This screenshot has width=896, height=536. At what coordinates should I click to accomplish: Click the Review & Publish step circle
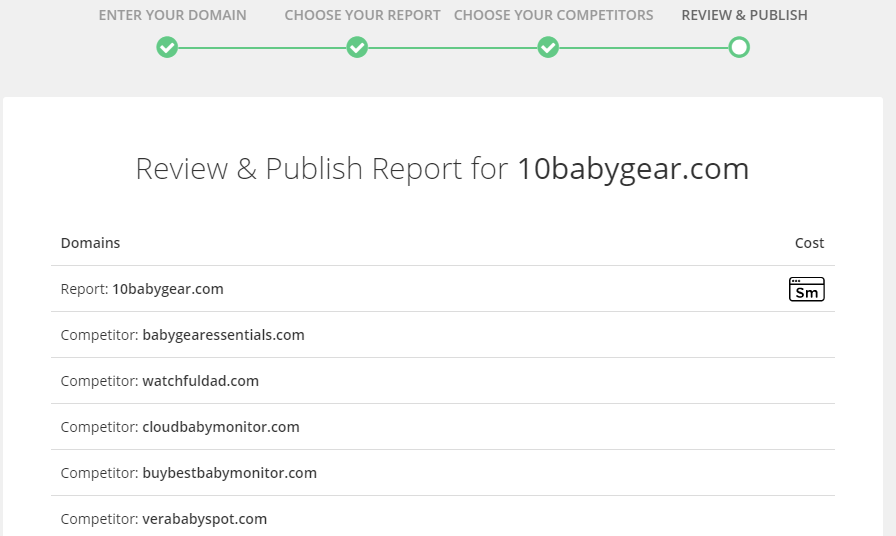[739, 47]
